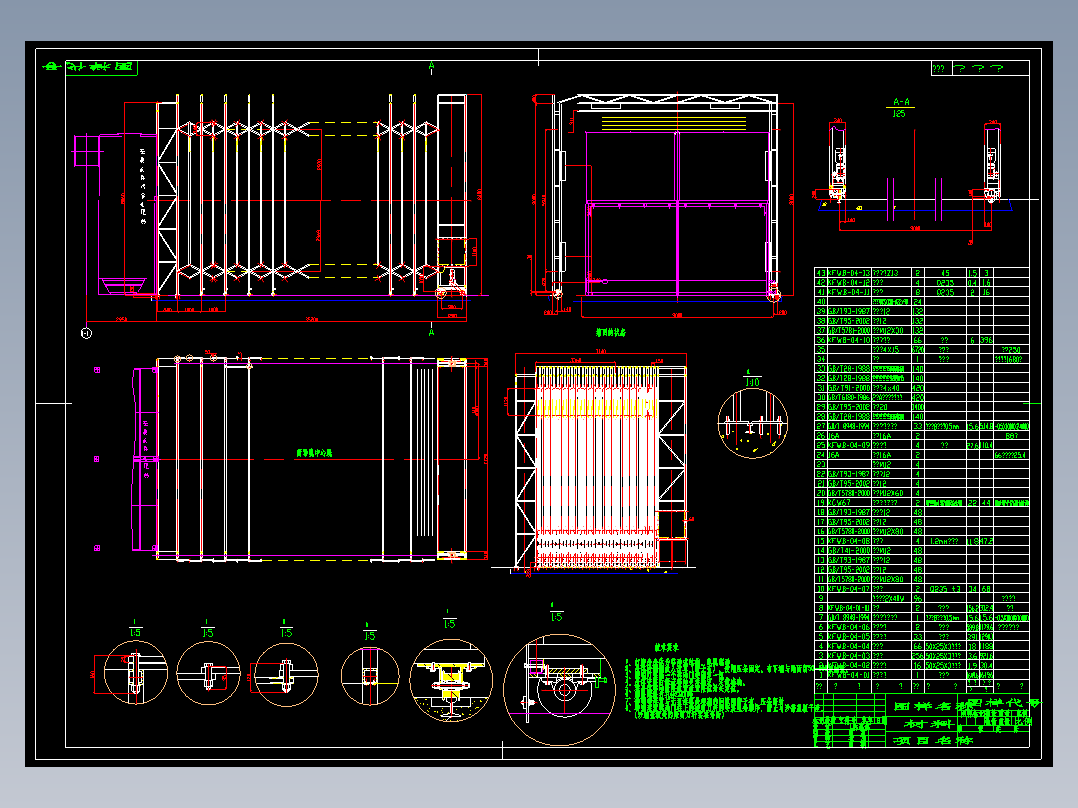
Task: Select the KFWB-04-05 entry in row 5
Action: click(849, 637)
